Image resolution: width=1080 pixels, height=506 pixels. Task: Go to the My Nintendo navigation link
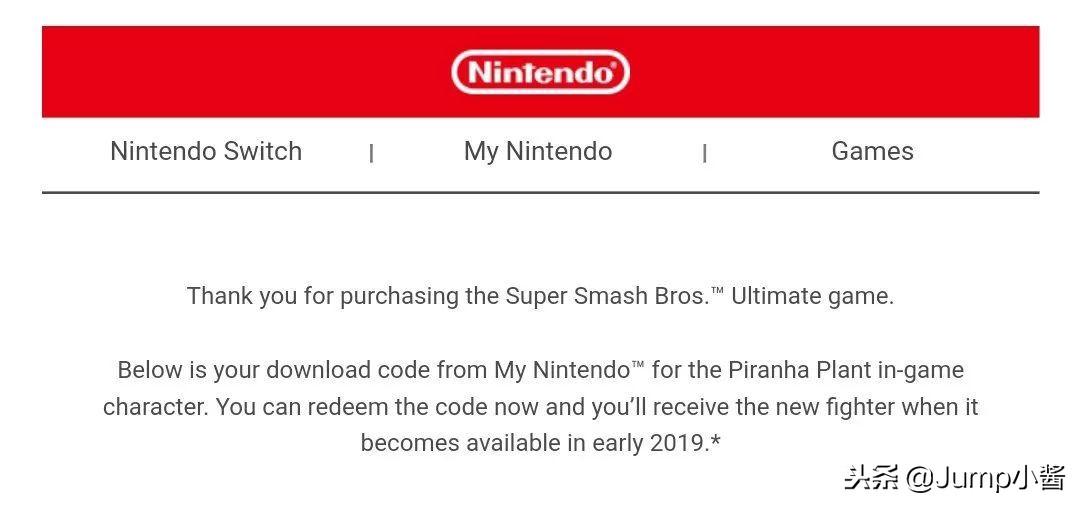[538, 152]
